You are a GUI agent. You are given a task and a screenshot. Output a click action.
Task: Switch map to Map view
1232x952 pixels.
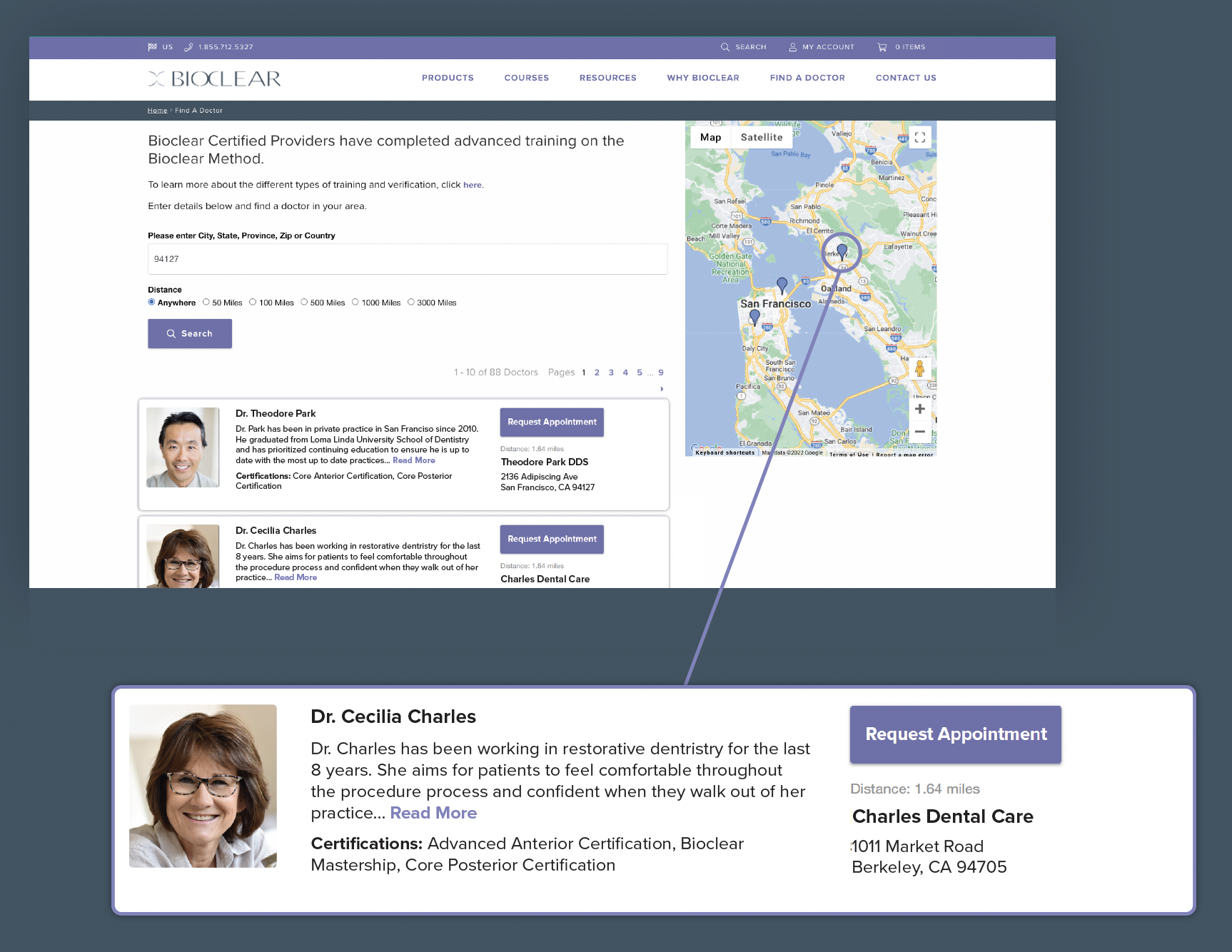pos(711,138)
